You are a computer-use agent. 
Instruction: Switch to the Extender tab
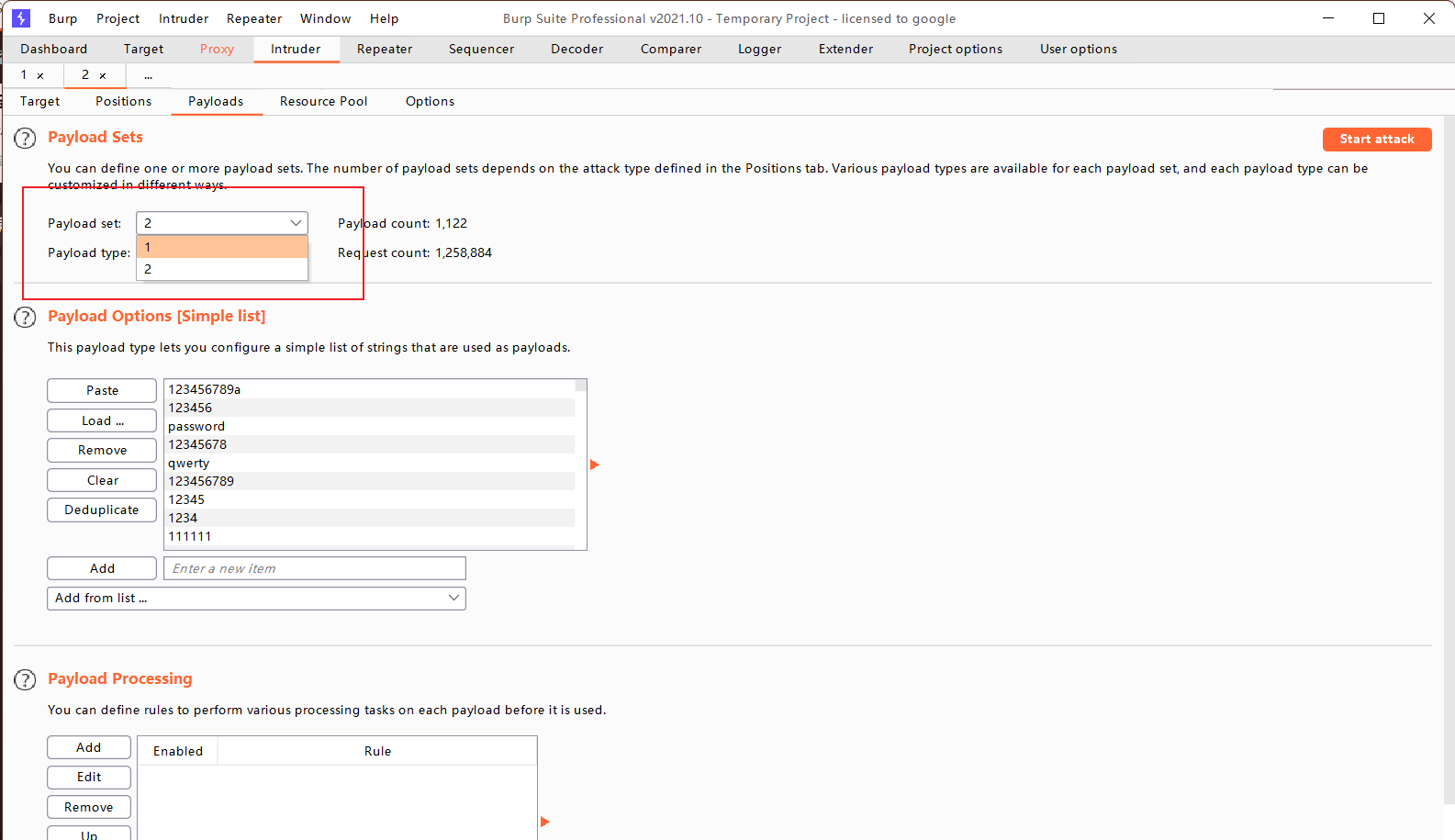click(845, 49)
